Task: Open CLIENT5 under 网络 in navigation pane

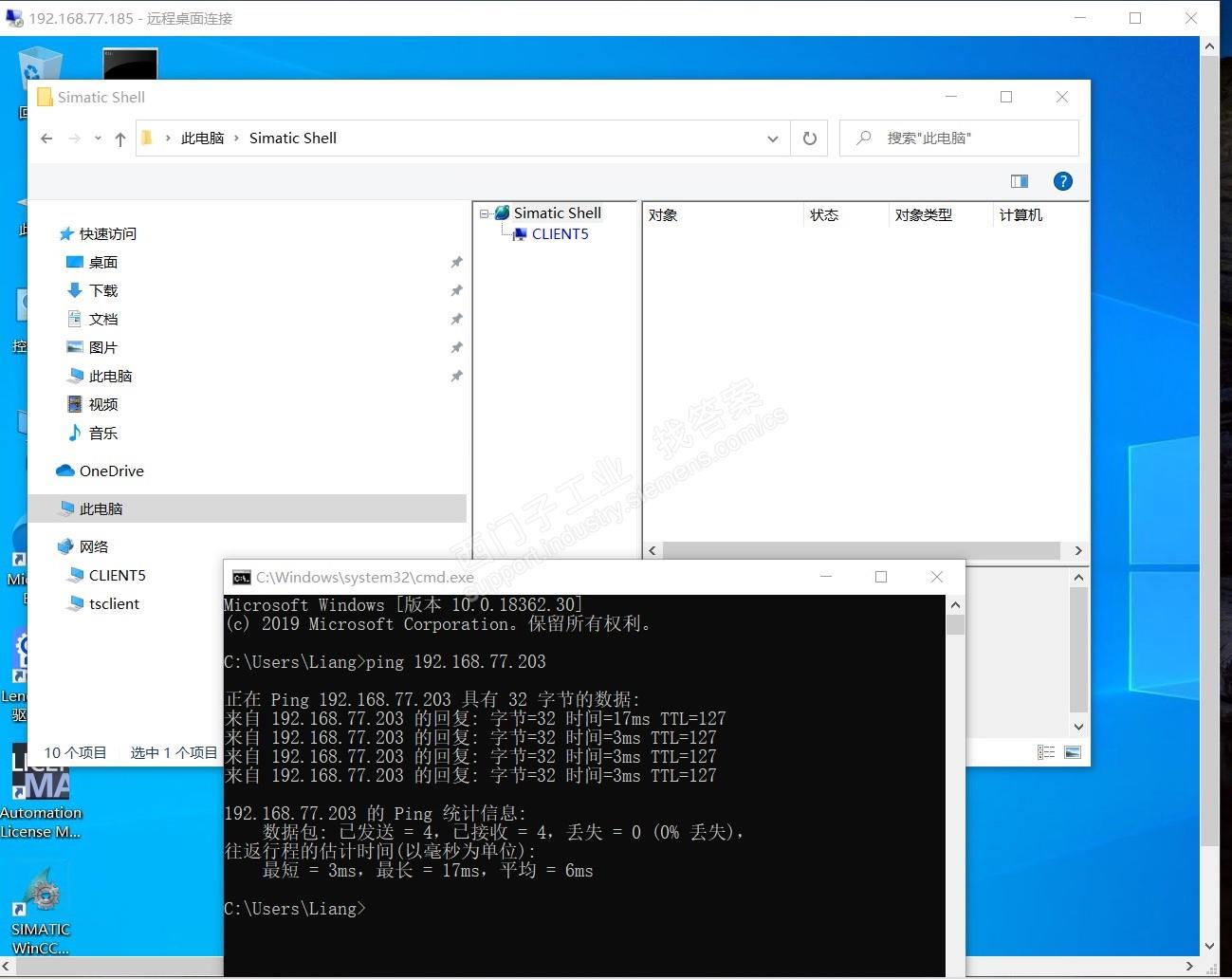Action: click(x=118, y=575)
